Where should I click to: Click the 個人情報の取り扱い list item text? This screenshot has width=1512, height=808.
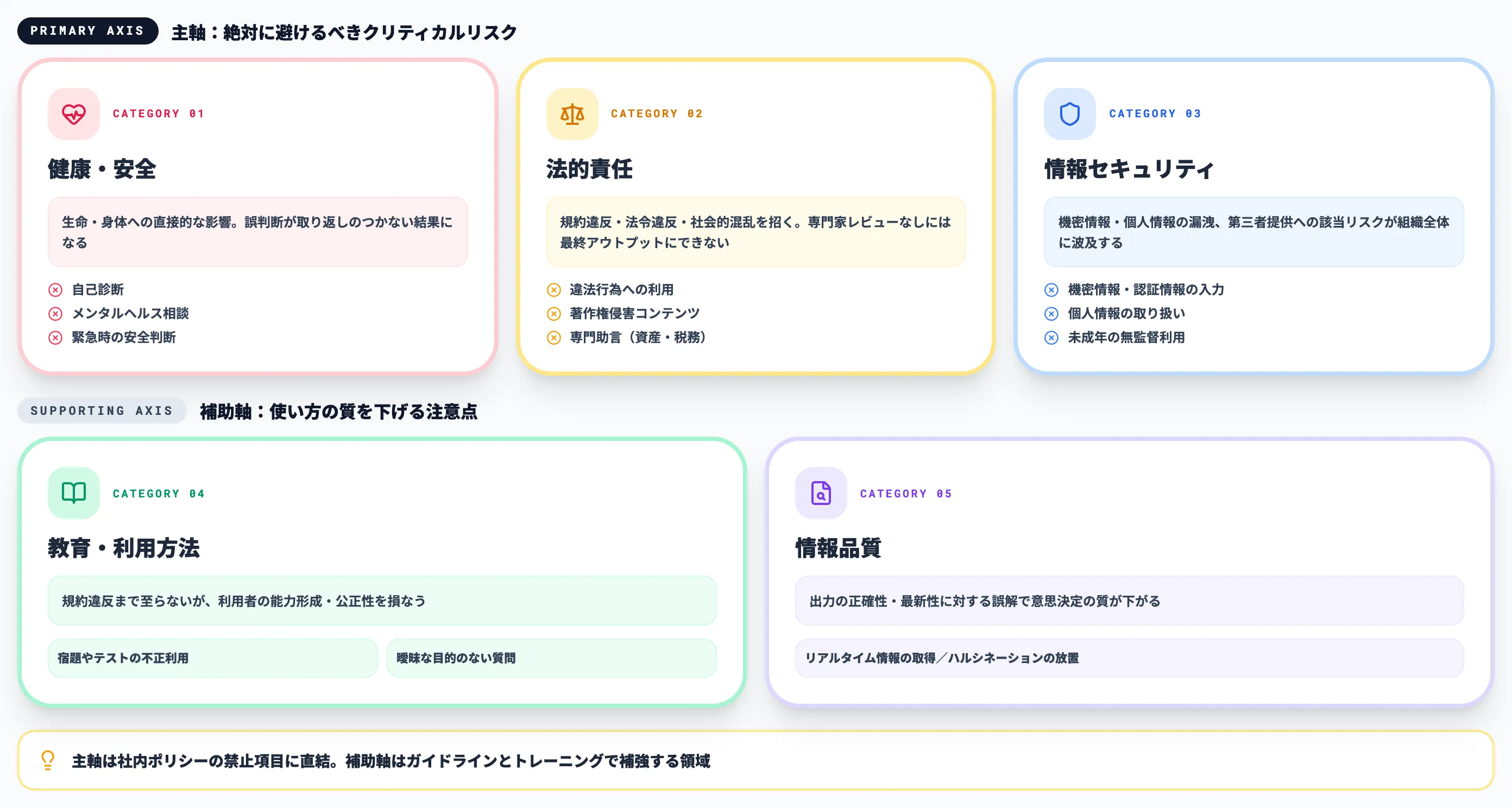pyautogui.click(x=1126, y=314)
